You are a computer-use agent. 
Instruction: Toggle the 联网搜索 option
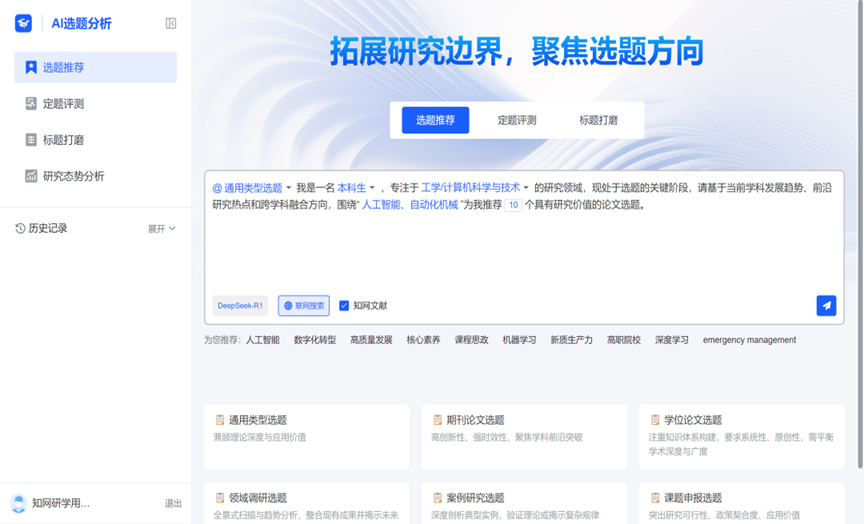[304, 306]
